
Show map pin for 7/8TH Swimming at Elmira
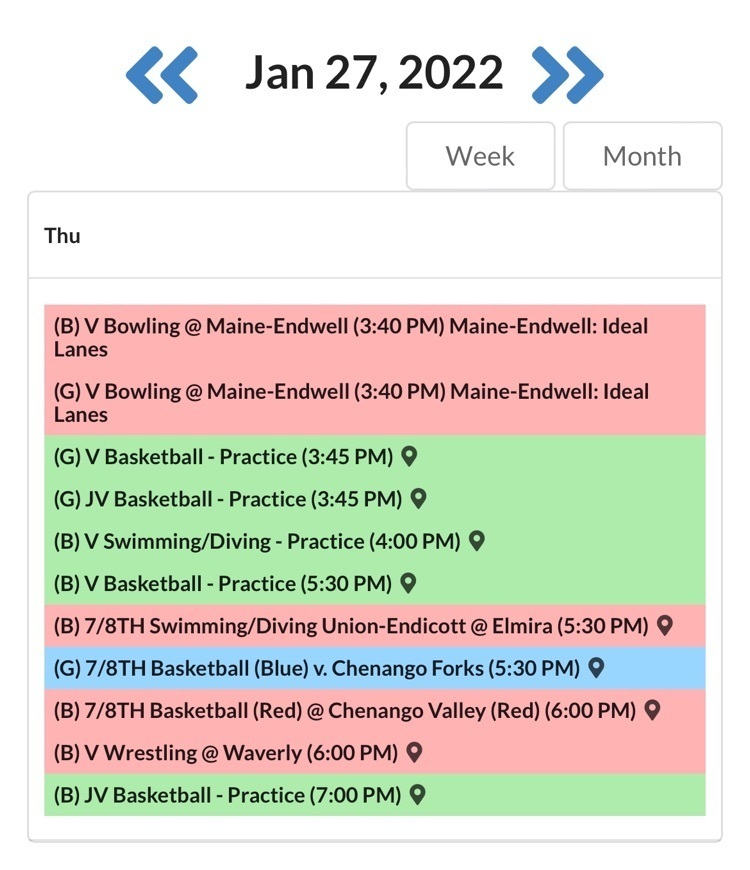(665, 626)
